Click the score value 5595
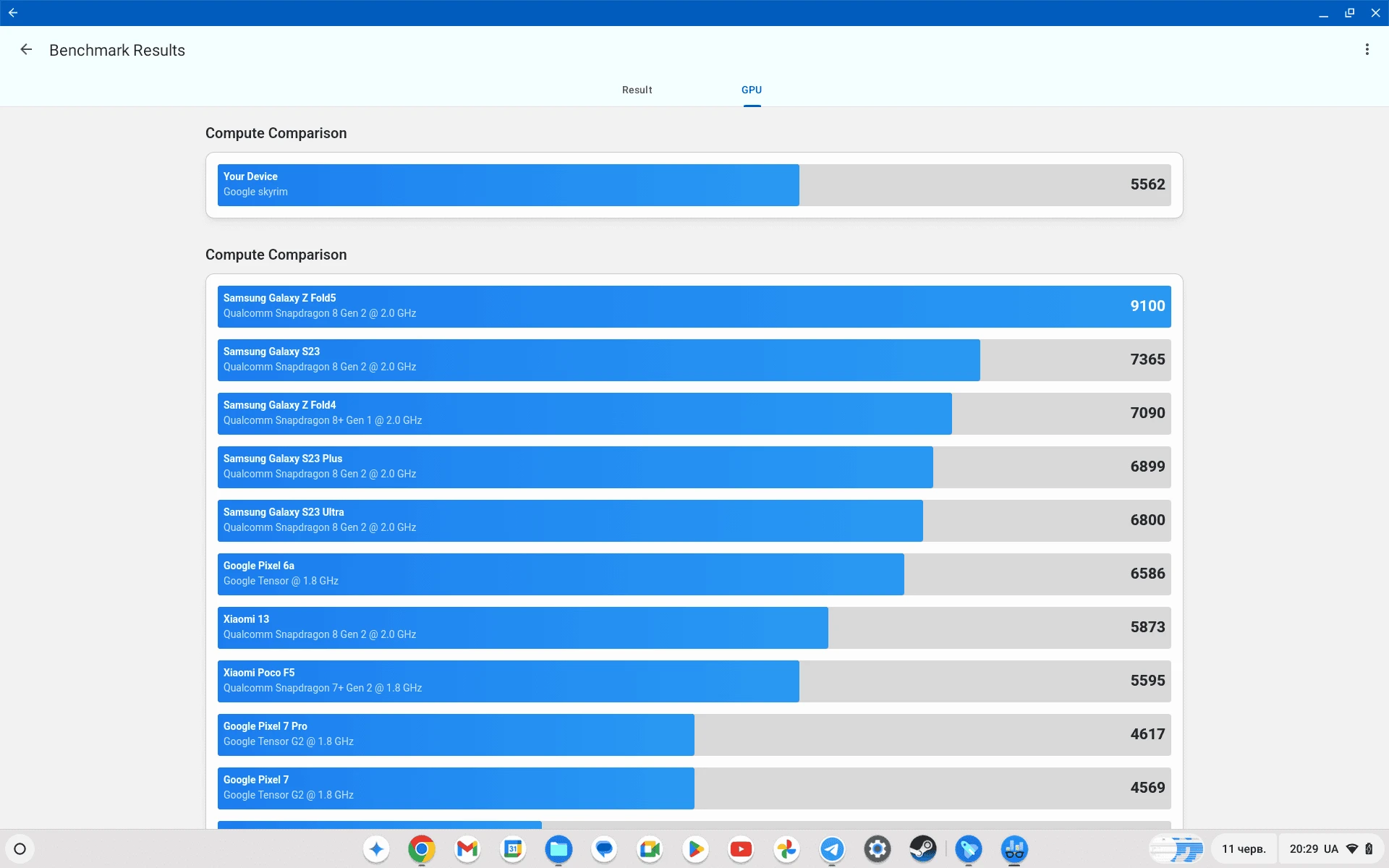 coord(1147,681)
